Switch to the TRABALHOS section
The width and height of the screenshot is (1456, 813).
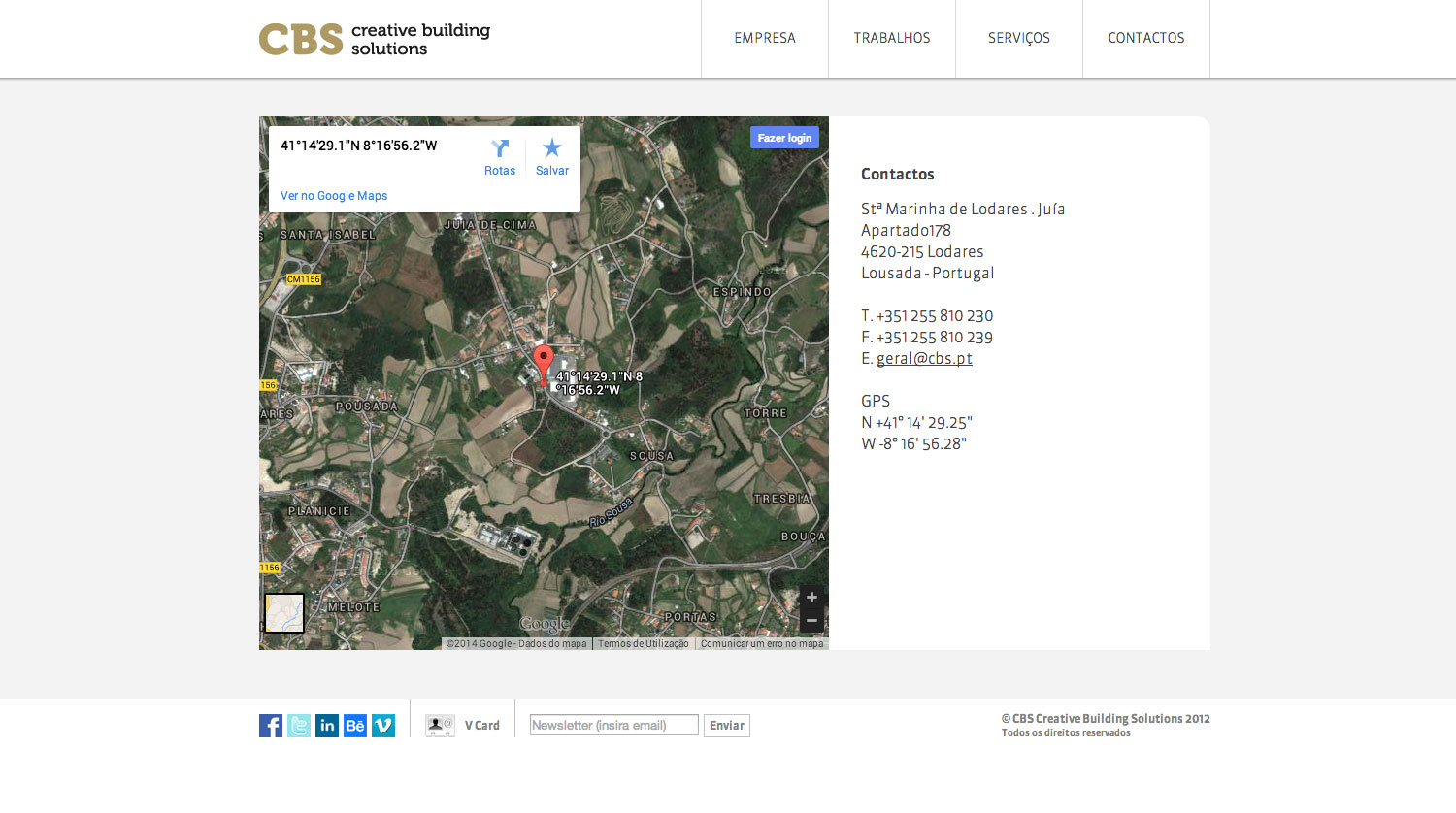click(891, 39)
